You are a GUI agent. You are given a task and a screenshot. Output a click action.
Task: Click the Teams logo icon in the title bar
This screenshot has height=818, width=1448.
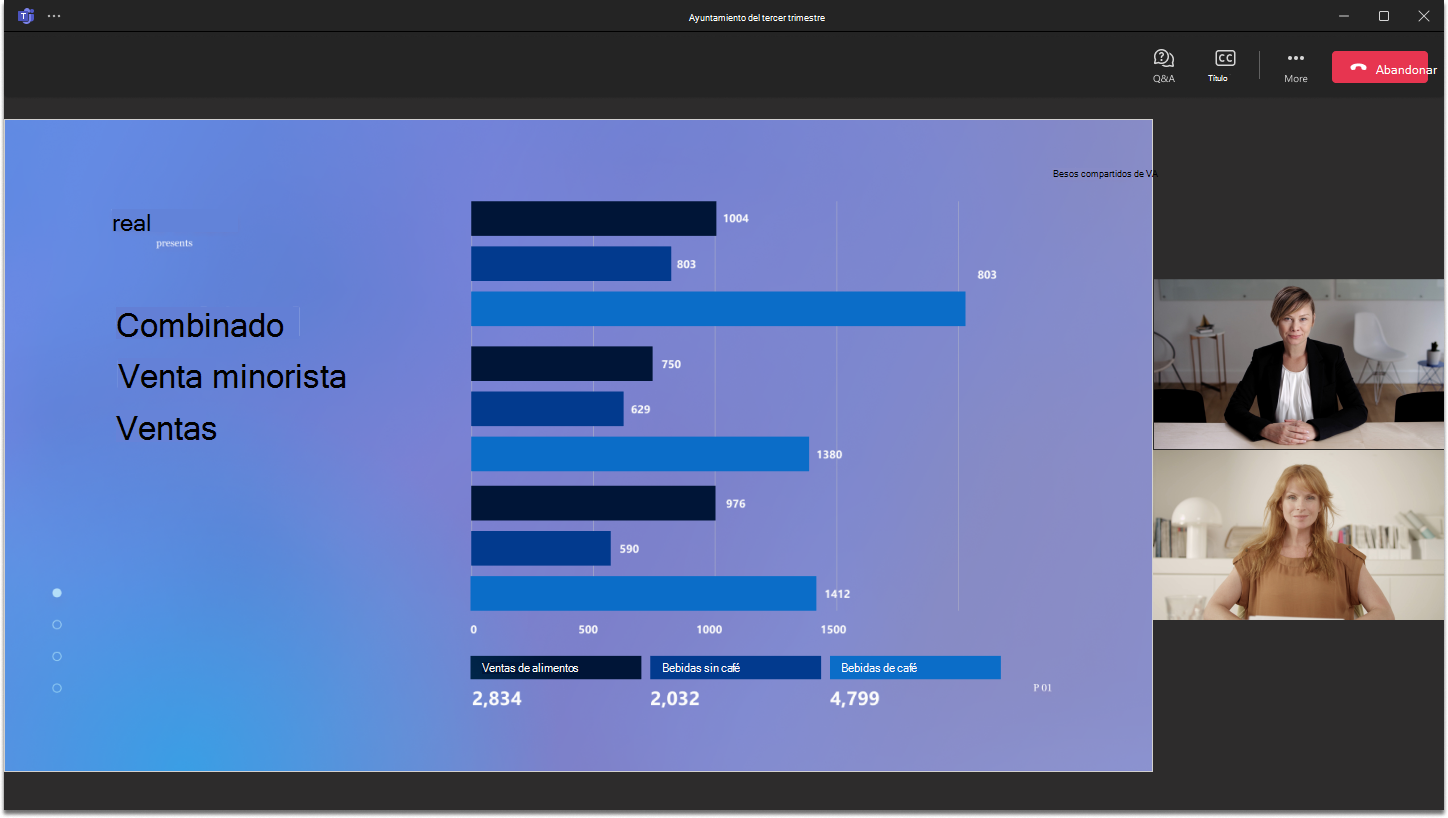tap(26, 17)
